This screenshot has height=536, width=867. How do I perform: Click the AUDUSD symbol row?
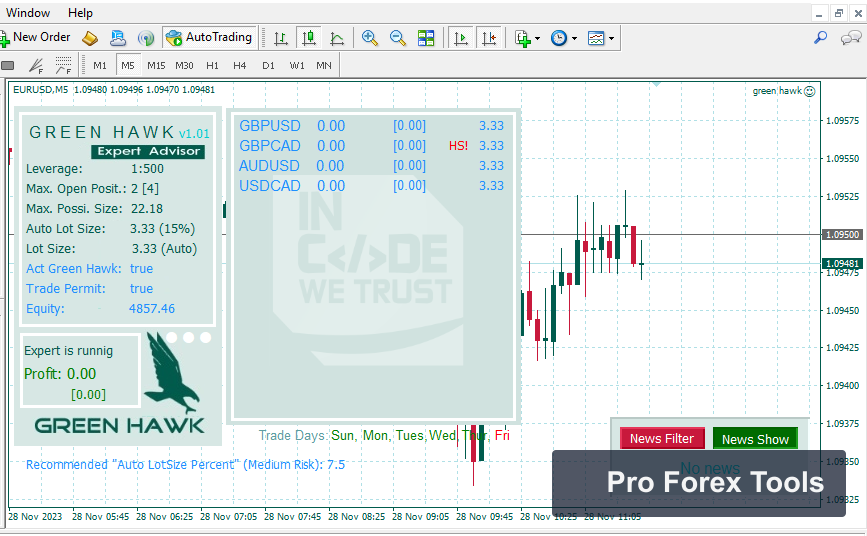click(372, 165)
